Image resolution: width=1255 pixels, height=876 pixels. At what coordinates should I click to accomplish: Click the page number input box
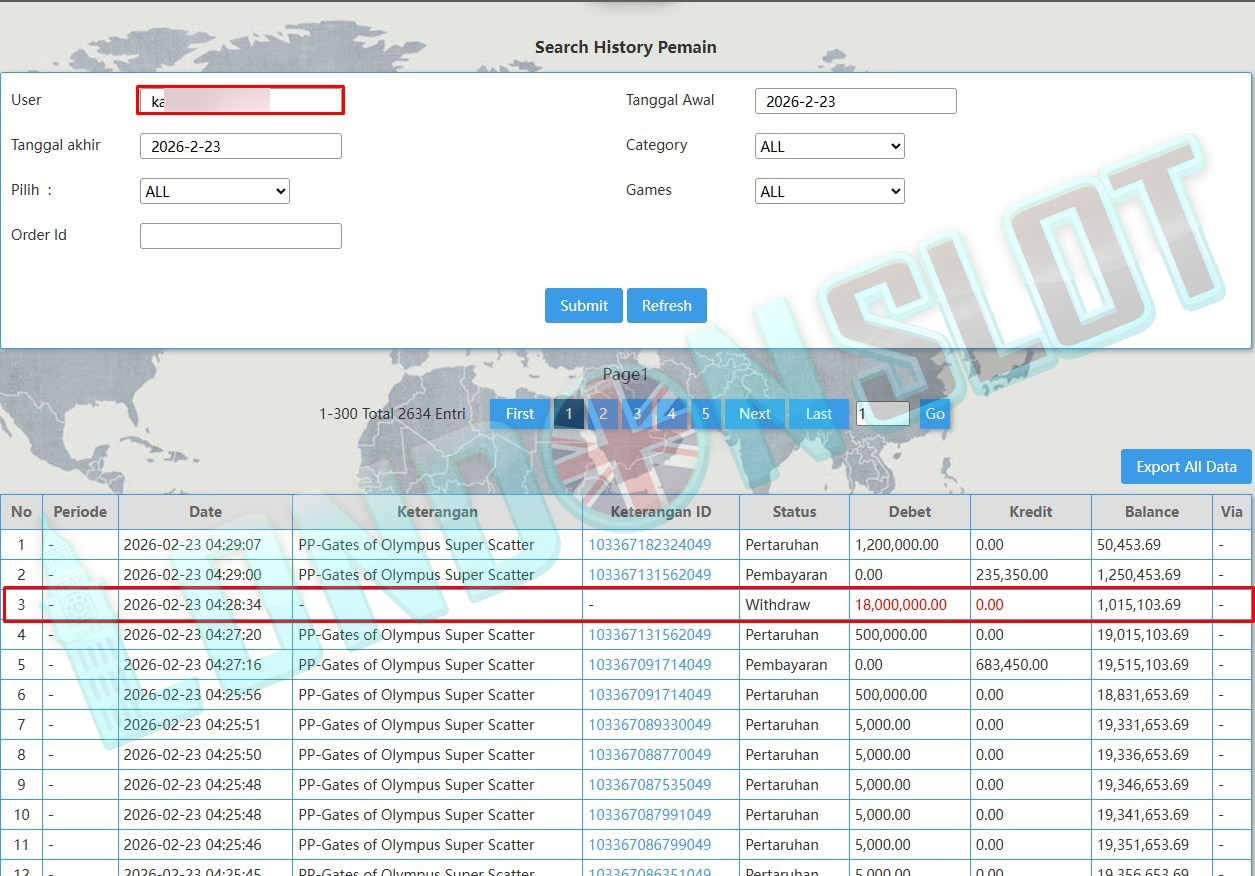tap(882, 414)
